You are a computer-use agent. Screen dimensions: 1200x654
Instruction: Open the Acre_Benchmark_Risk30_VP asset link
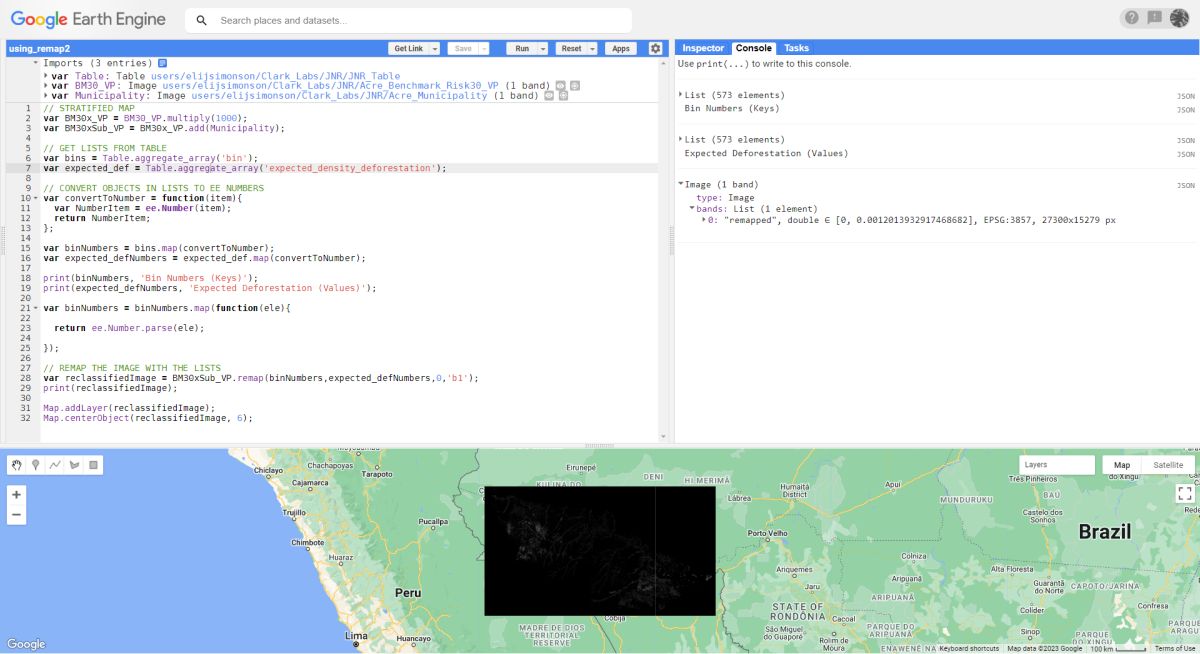(x=330, y=86)
